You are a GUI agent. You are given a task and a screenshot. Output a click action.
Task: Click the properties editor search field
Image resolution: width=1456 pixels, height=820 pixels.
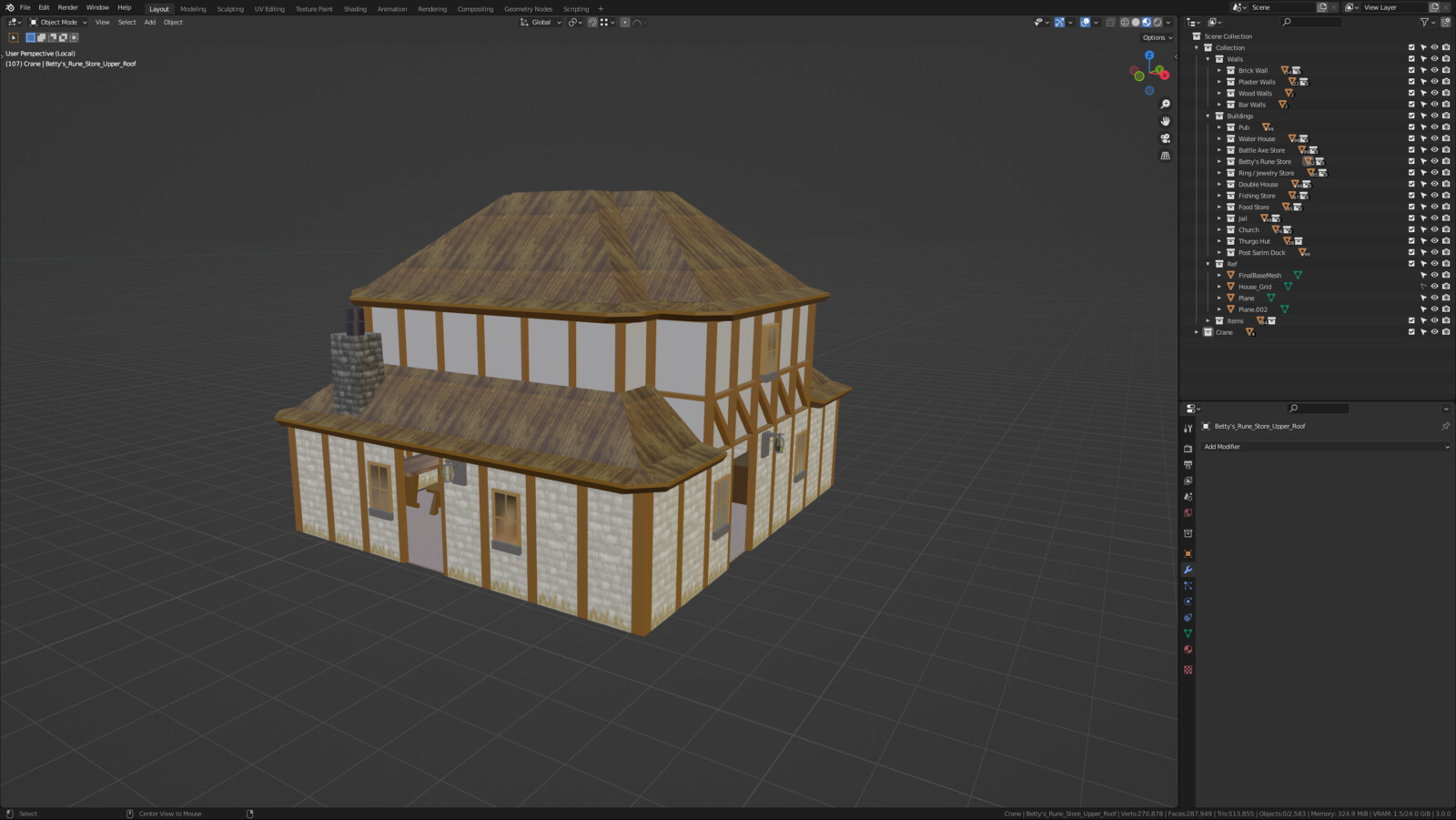(x=1318, y=409)
